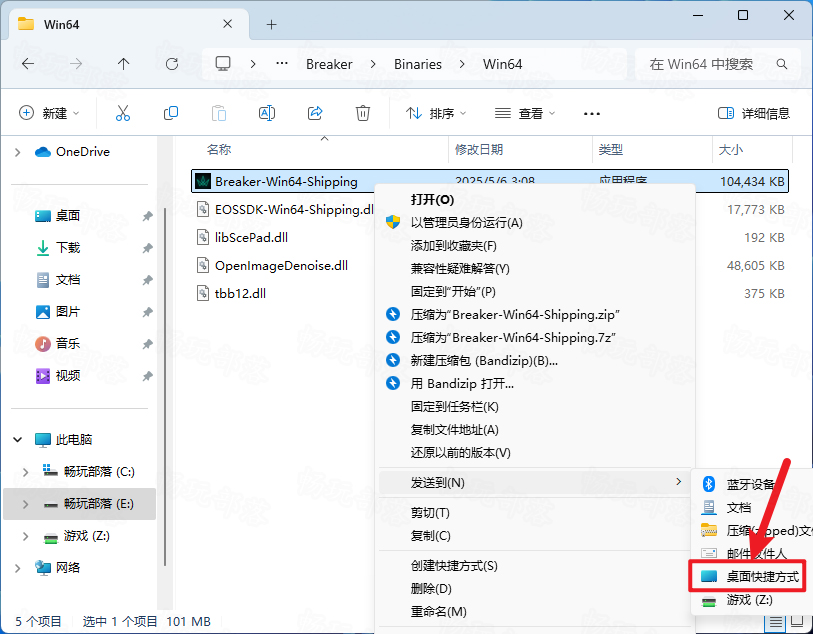The height and width of the screenshot is (634, 813).
Task: Click the Copy icon in toolbar
Action: pyautogui.click(x=171, y=113)
